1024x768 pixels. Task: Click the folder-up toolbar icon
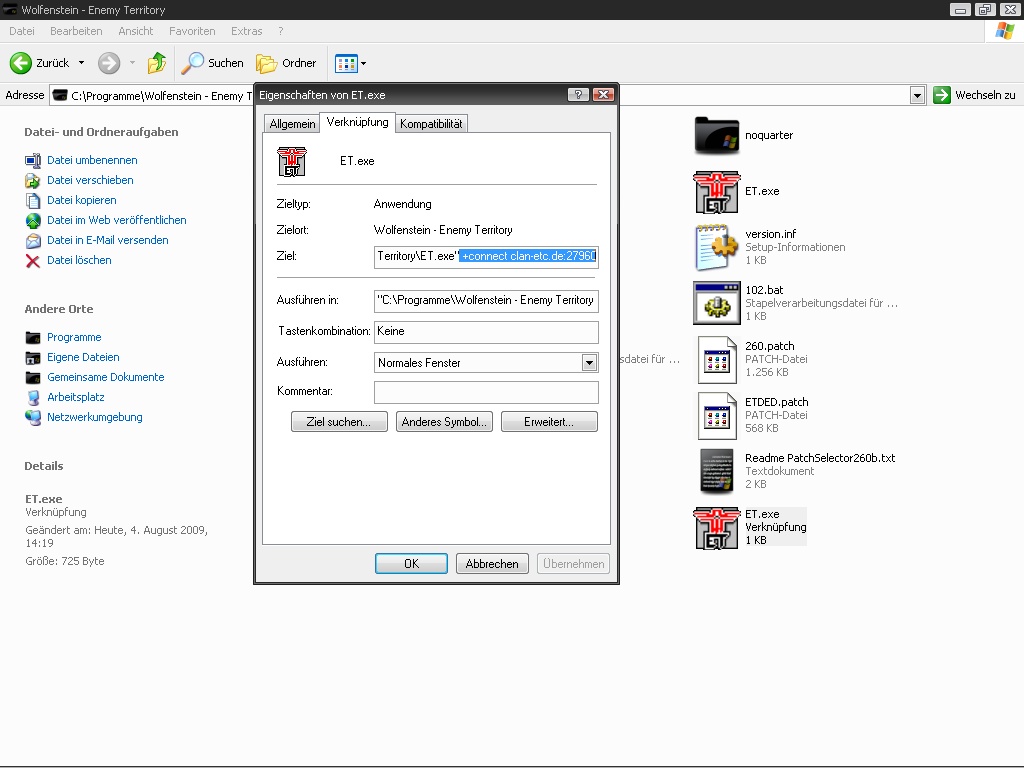tap(157, 63)
